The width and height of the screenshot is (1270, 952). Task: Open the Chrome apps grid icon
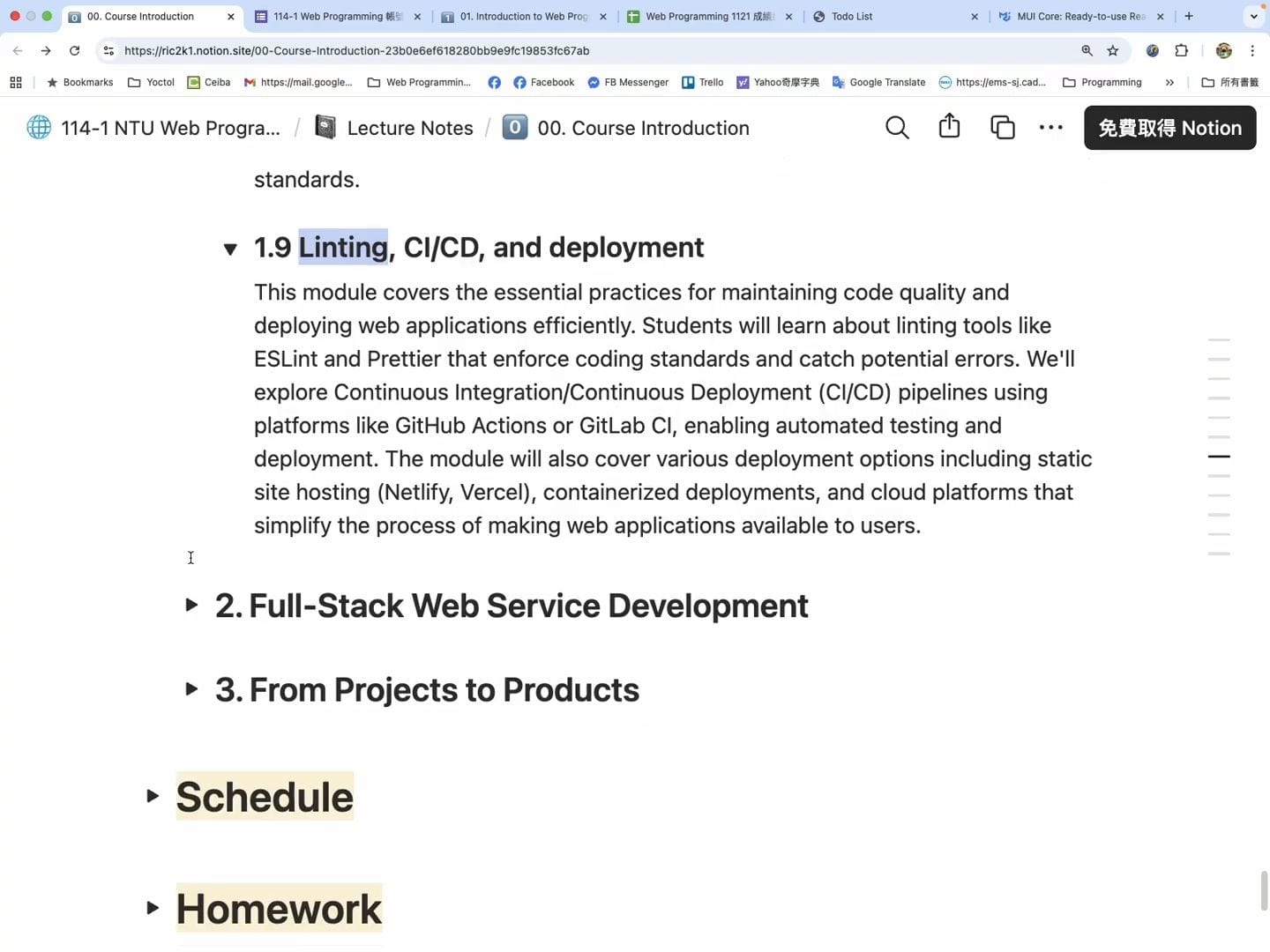pos(16,83)
